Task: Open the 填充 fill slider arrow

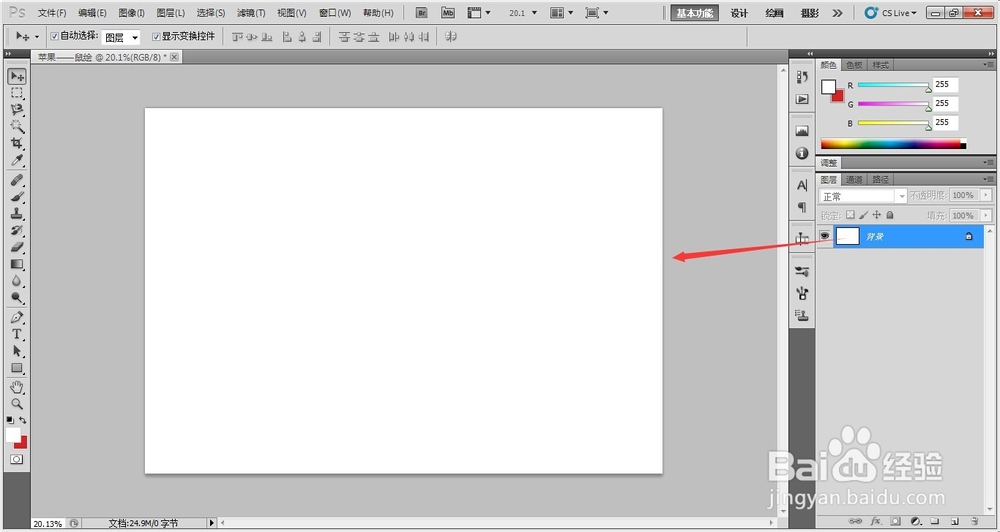Action: point(987,216)
